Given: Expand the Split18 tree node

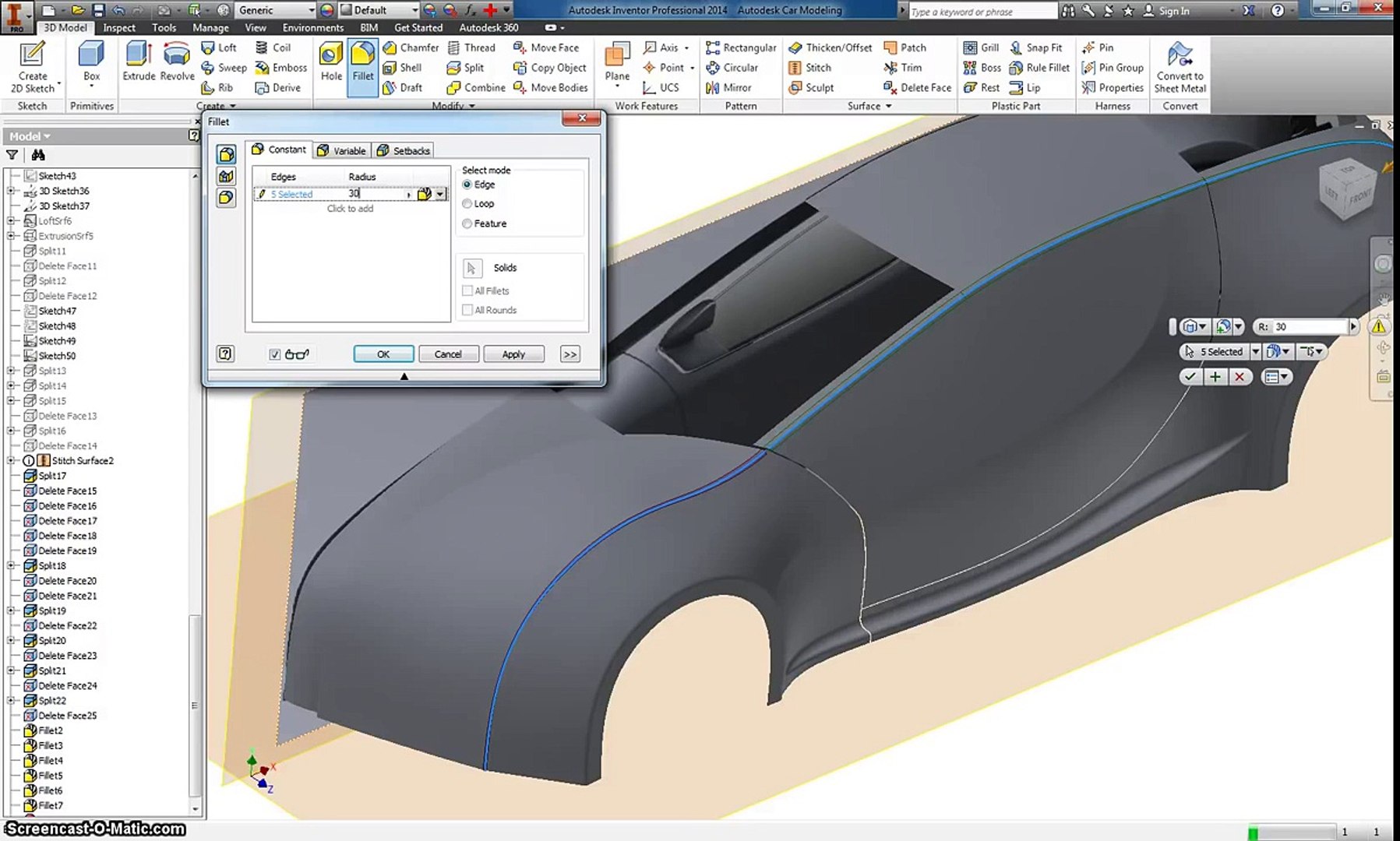Looking at the screenshot, I should [x=12, y=566].
